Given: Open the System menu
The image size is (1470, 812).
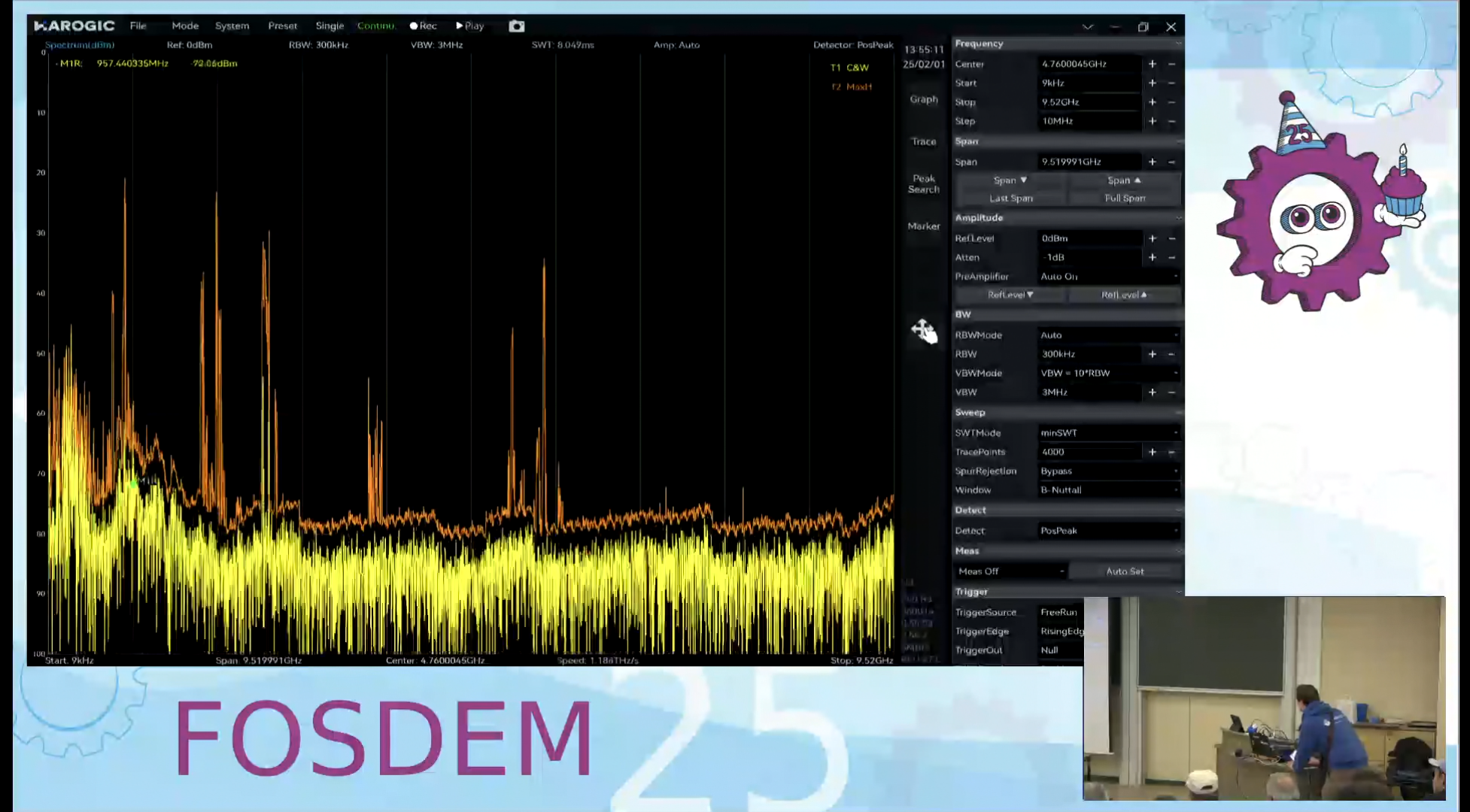Looking at the screenshot, I should click(x=232, y=26).
